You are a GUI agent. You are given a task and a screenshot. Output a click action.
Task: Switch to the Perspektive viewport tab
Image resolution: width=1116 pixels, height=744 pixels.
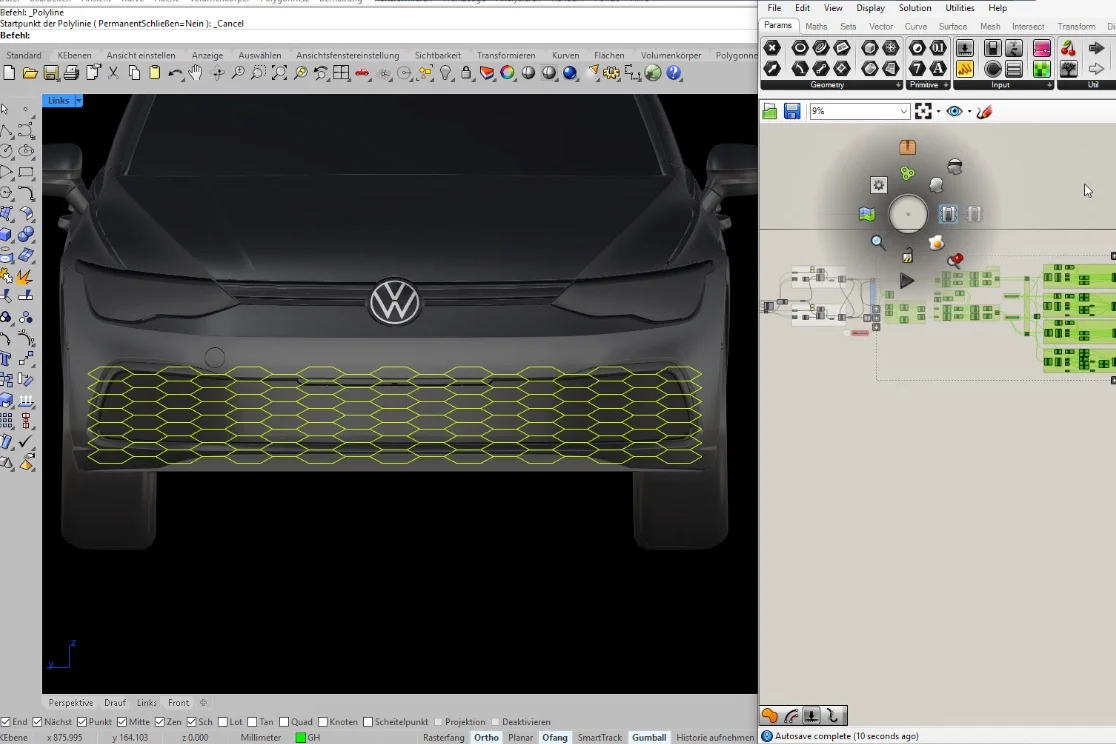pos(70,703)
